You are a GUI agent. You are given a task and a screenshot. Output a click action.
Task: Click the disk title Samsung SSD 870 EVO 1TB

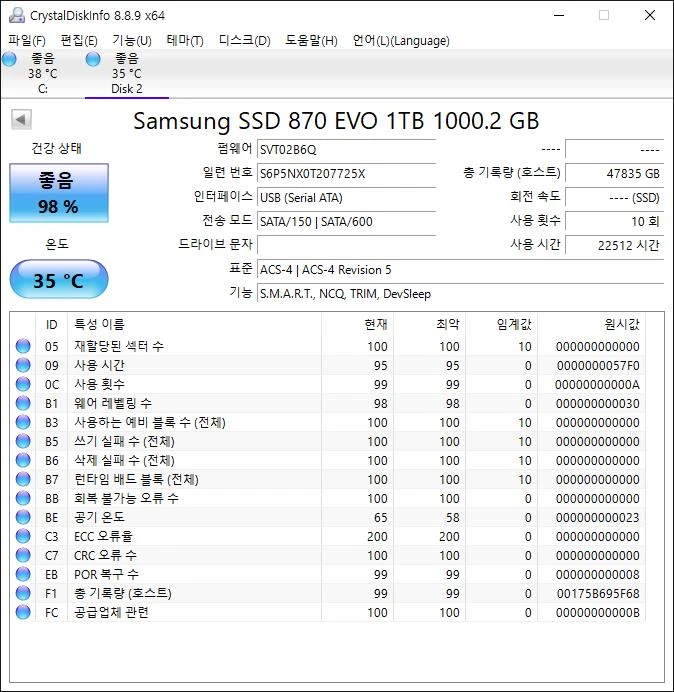(336, 120)
